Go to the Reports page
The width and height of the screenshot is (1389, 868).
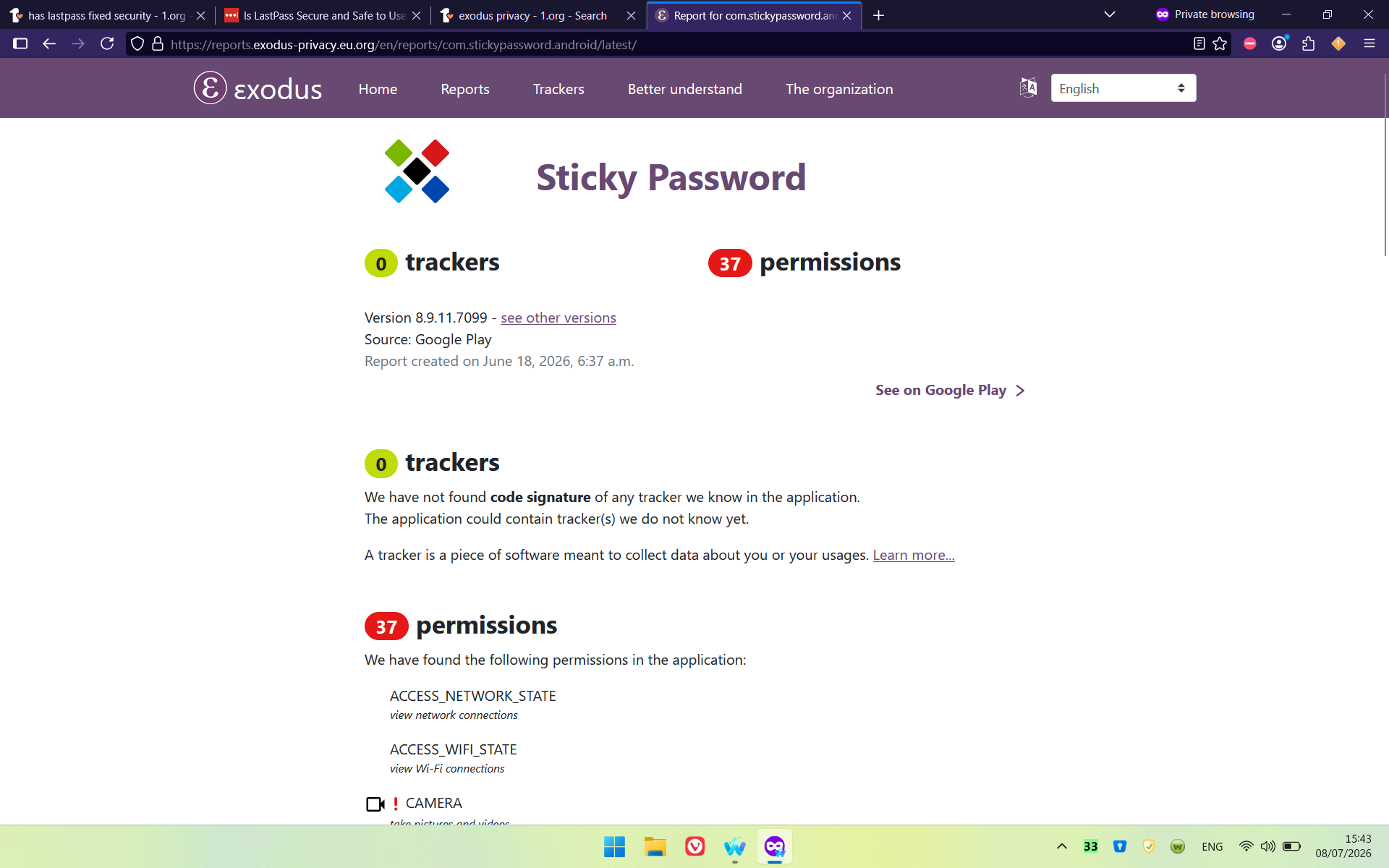click(x=465, y=89)
